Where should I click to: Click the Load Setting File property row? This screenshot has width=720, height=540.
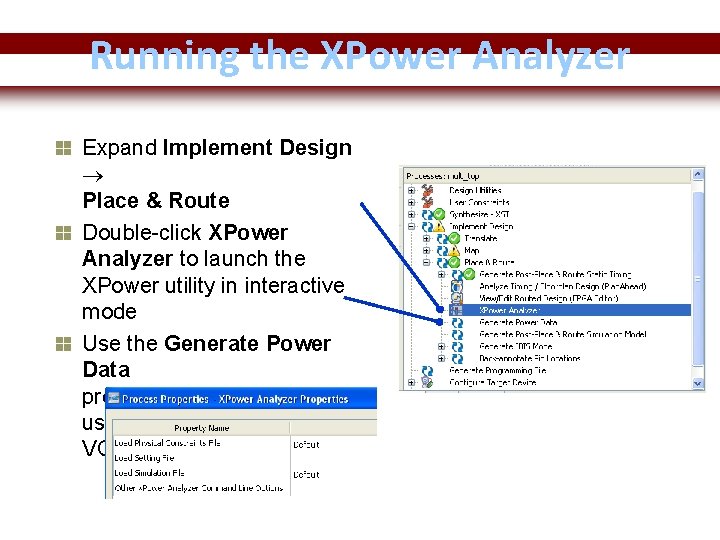[x=144, y=458]
